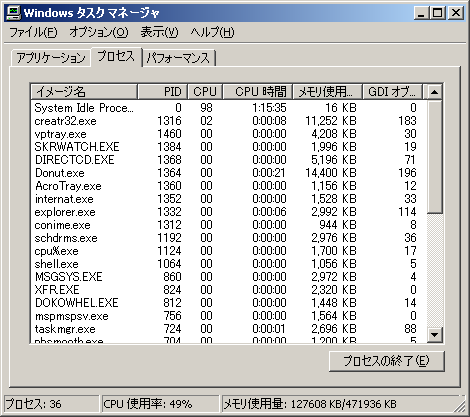Select the taskmgr.exe process
Viewport: 470px width, 417px height.
click(x=229, y=329)
